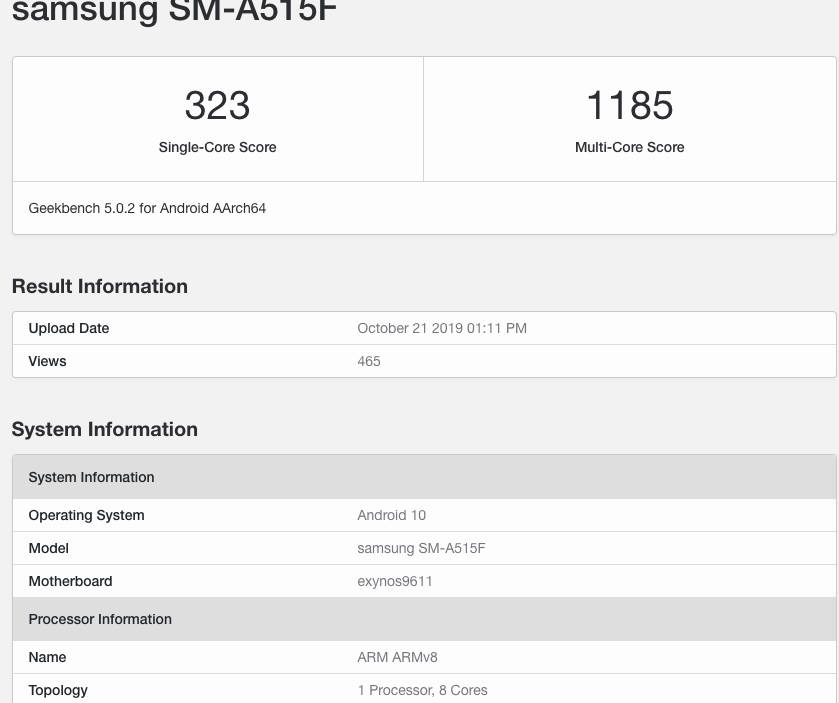Click the System Information section header
This screenshot has height=703, width=839.
coord(104,429)
